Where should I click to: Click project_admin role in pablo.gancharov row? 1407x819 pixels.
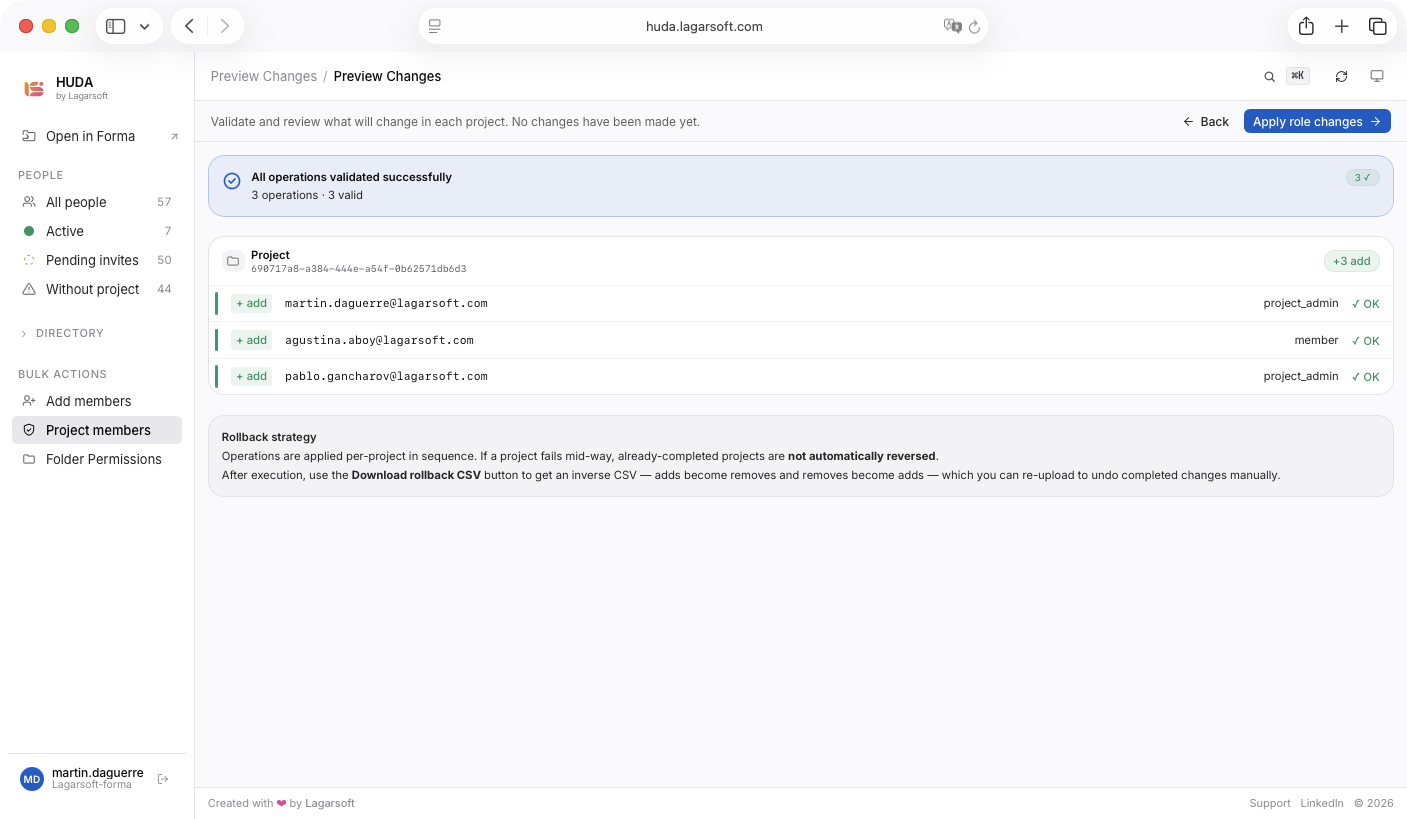[x=1301, y=376]
